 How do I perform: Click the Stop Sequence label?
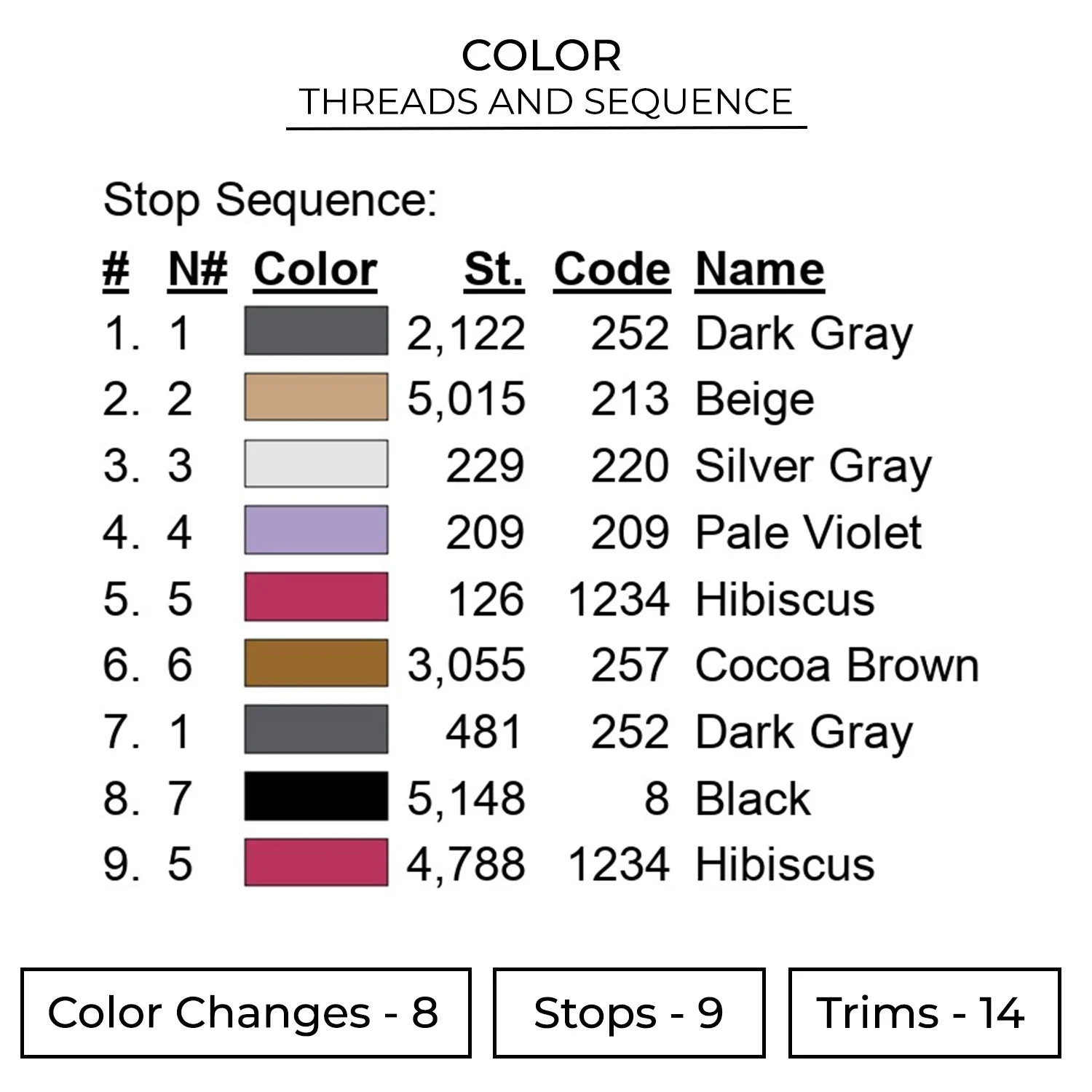(x=270, y=199)
